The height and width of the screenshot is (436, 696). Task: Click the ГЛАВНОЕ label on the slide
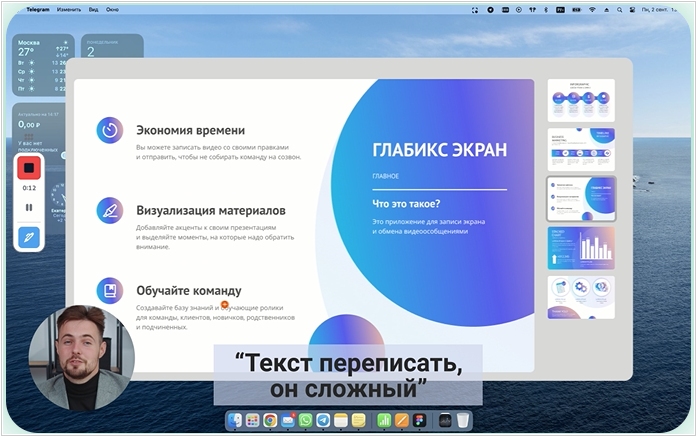[x=385, y=176]
